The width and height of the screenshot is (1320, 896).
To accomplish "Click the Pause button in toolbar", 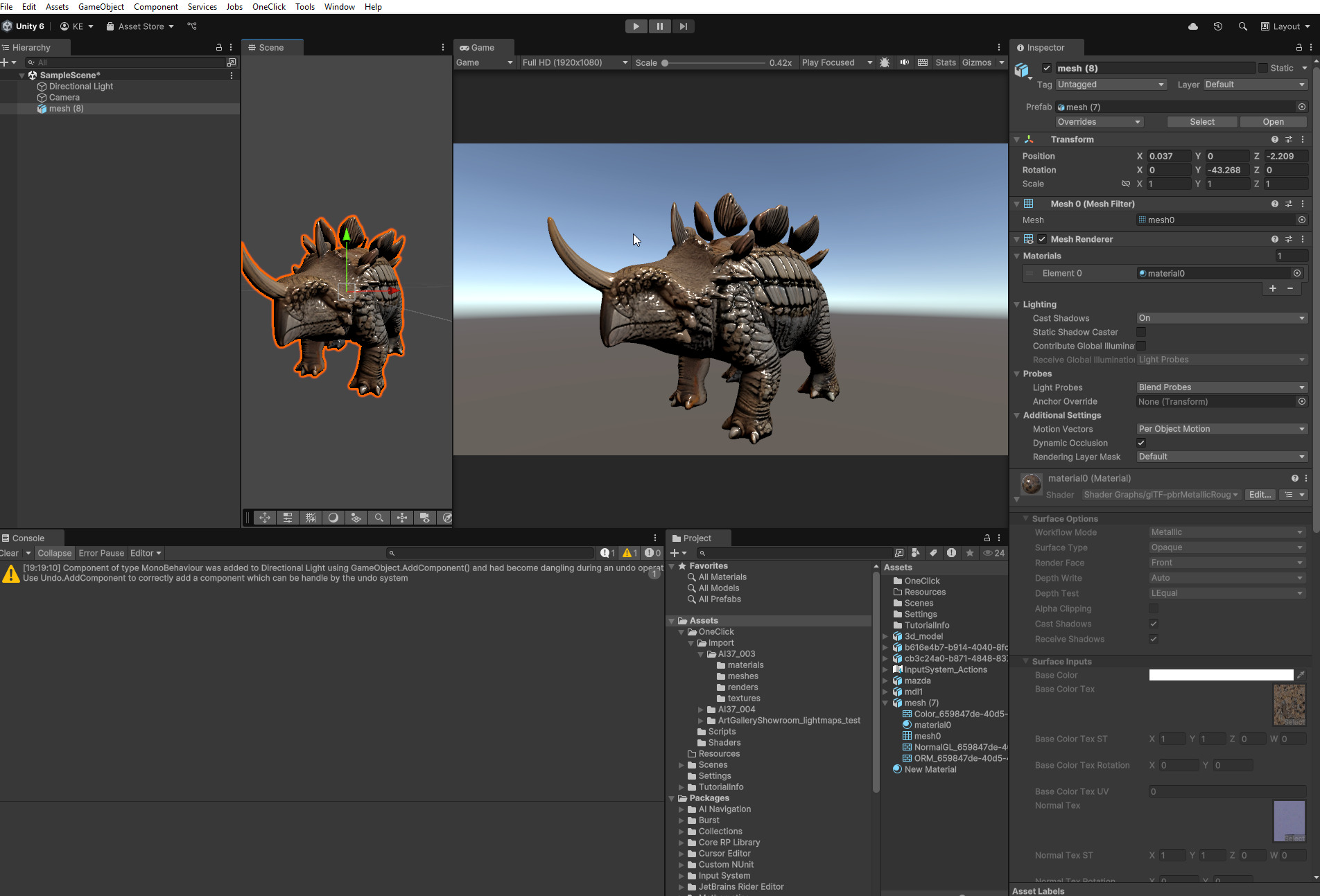I will [x=659, y=26].
